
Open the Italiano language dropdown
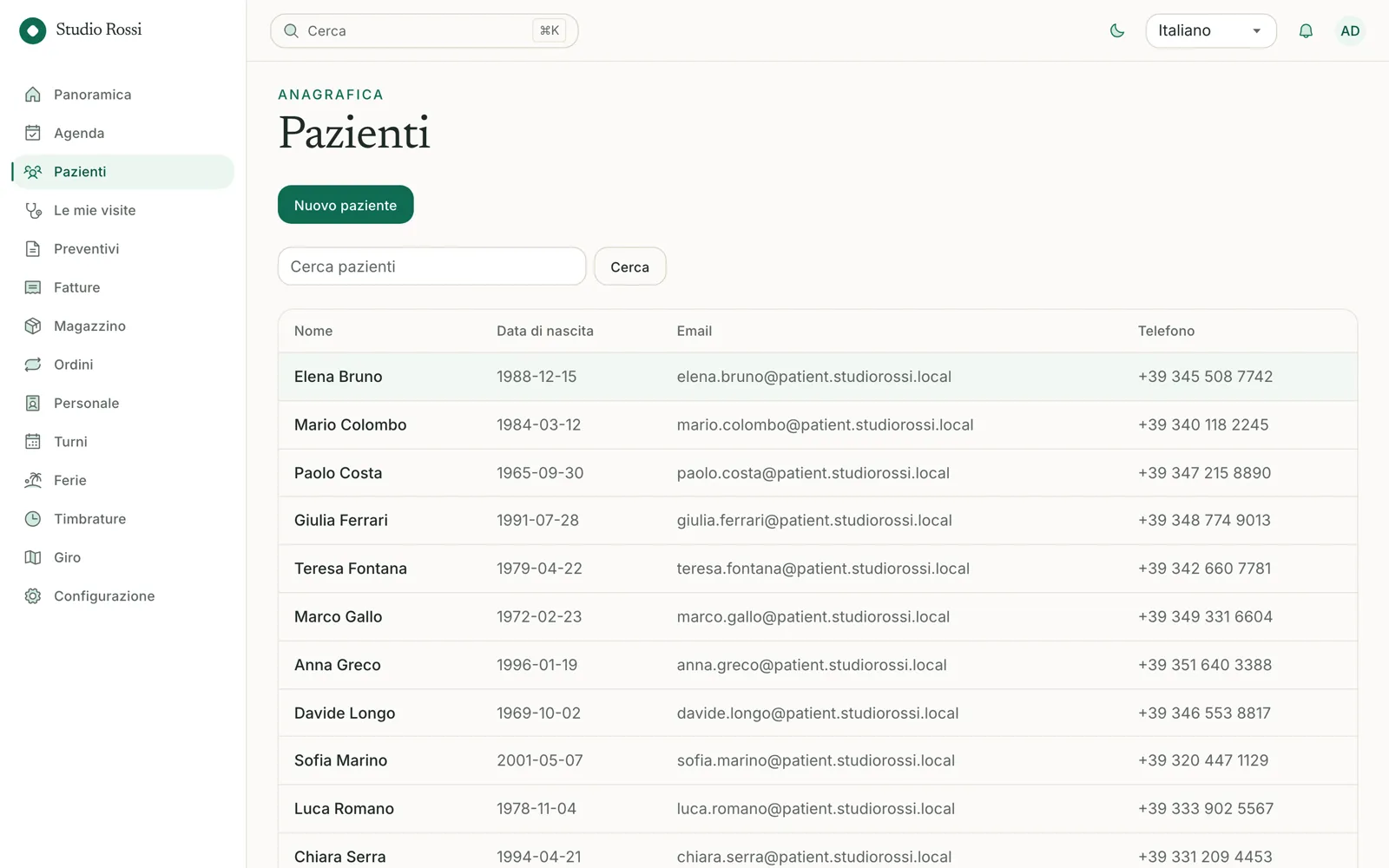point(1211,30)
